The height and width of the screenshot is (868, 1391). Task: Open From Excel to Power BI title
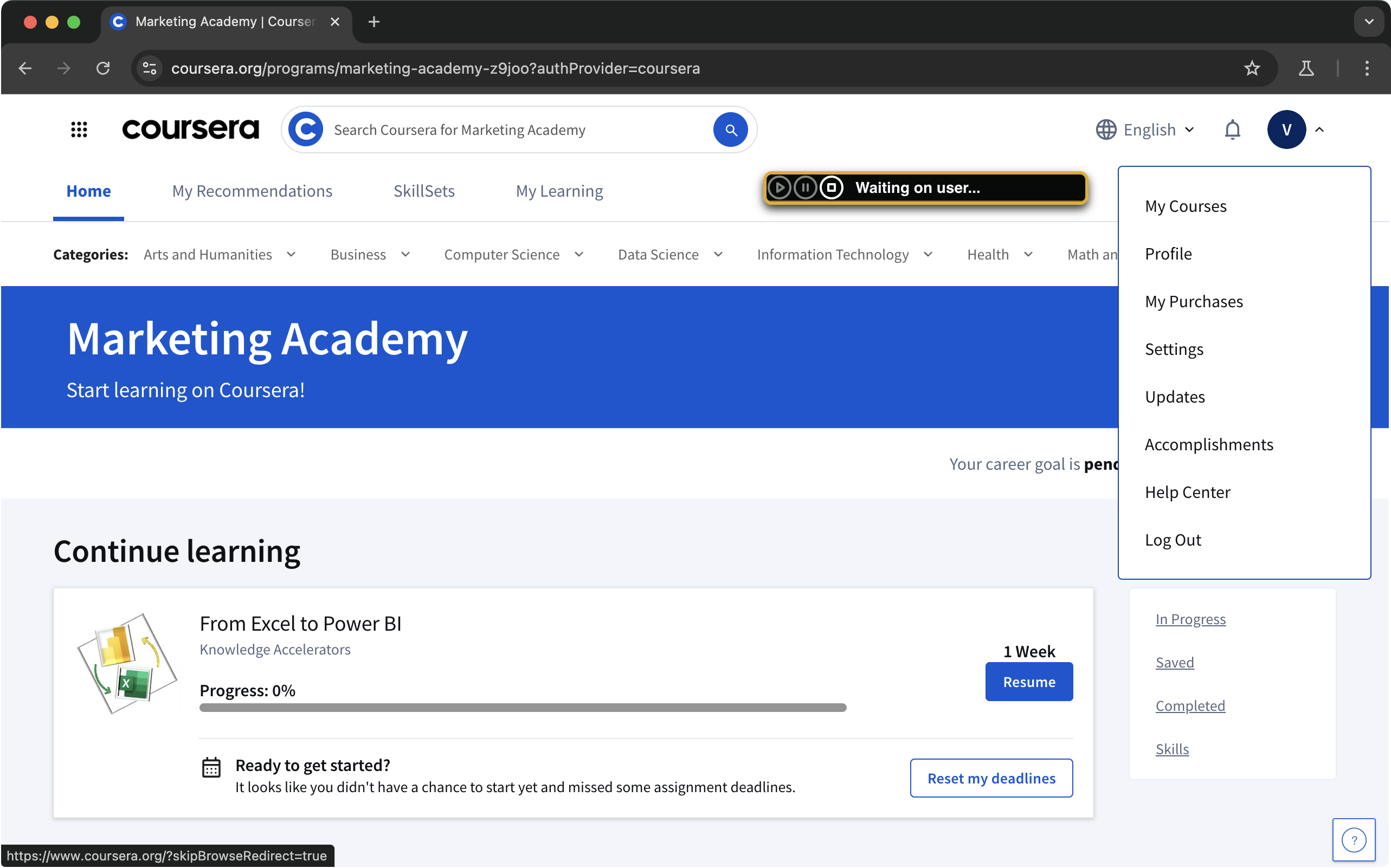[x=300, y=624]
